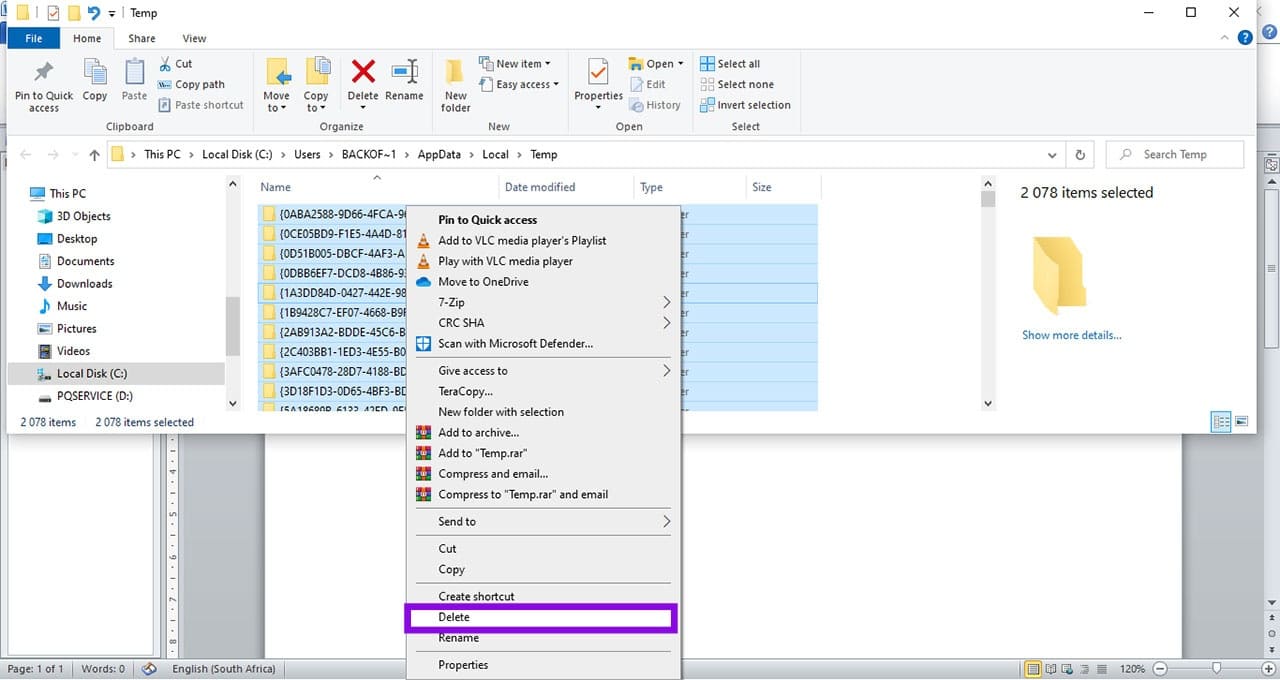Screen dimensions: 1280x680
Task: Click Select all in the ribbon
Action: [x=730, y=64]
